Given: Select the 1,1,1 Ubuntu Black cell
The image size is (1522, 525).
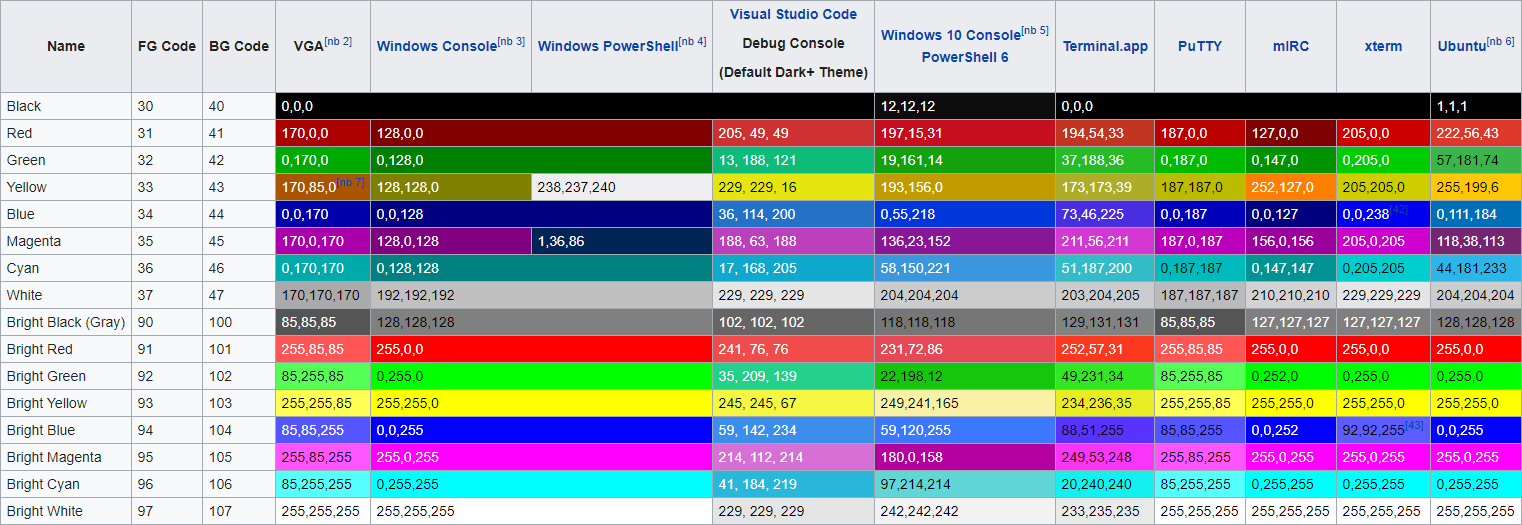Looking at the screenshot, I should [1476, 106].
